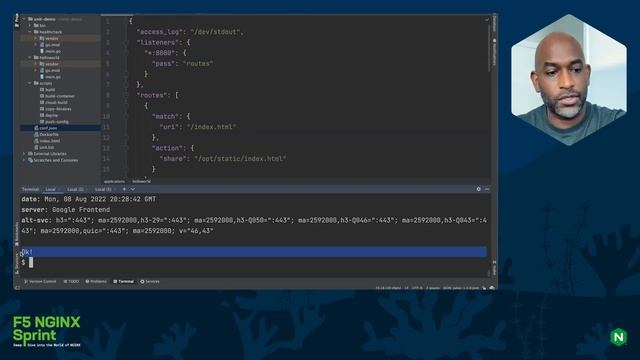Click the scripts folder icon

36,83
